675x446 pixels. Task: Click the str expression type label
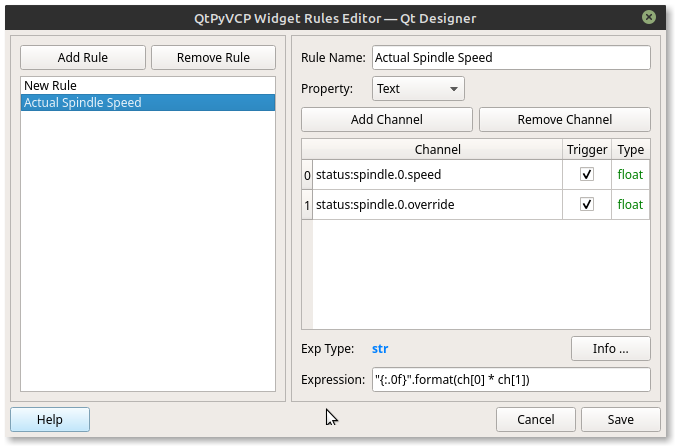[380, 349]
